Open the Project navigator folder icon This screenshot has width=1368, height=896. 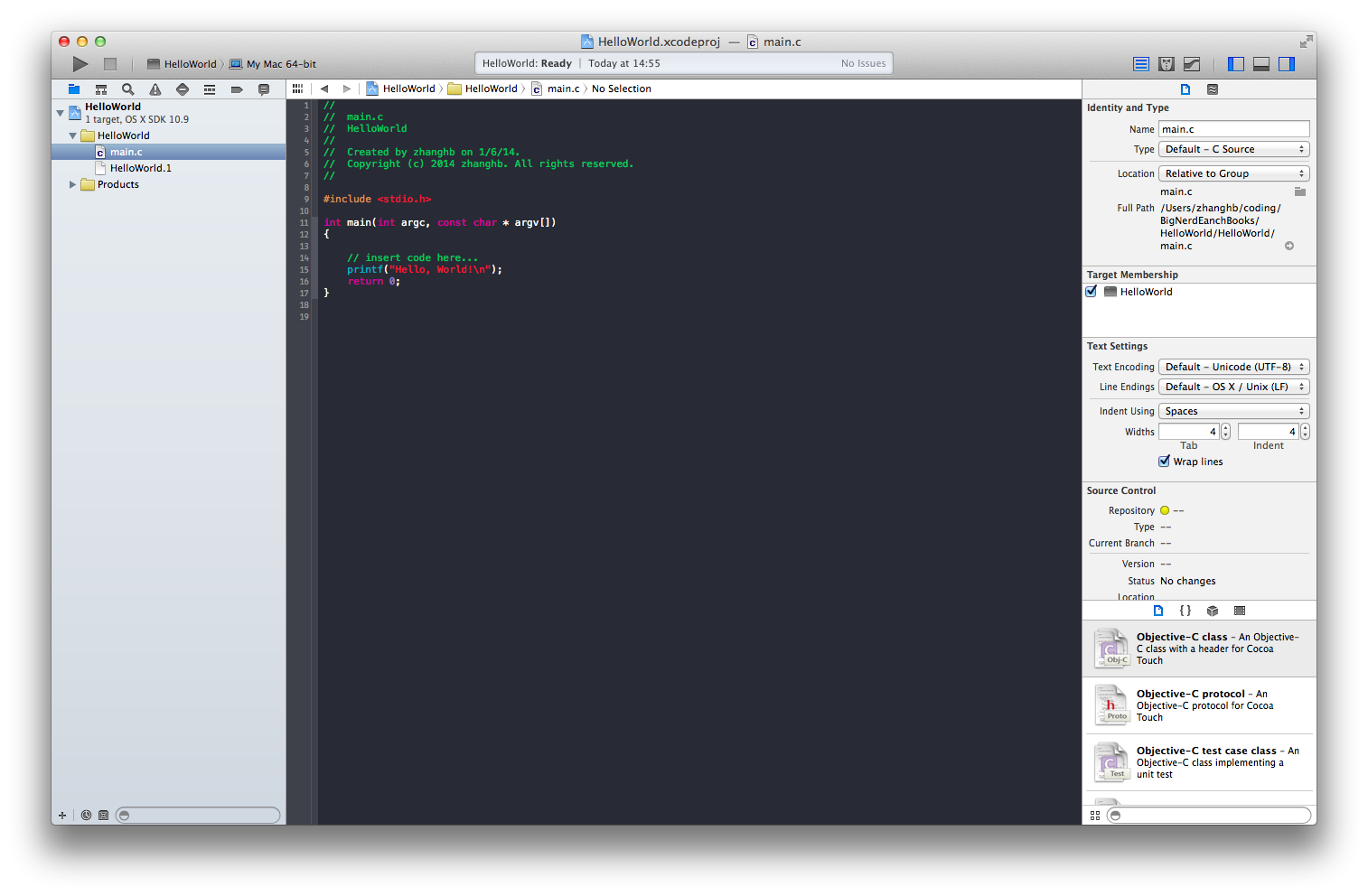(74, 89)
